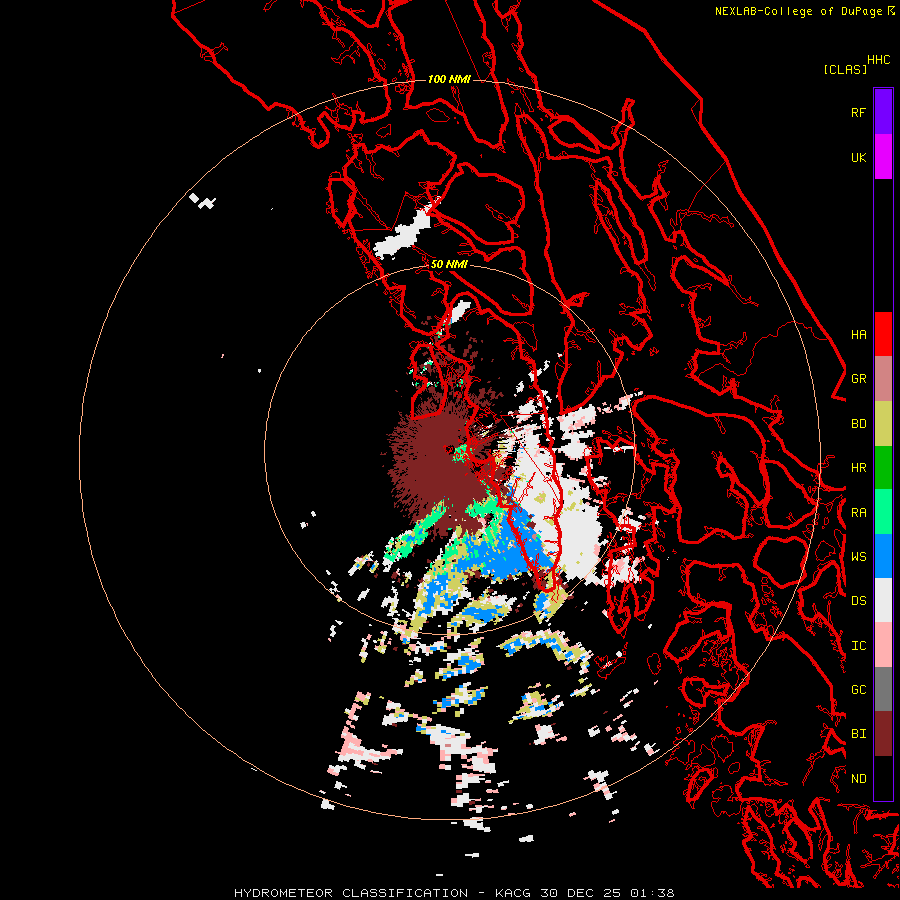Click the RF purple legend swatch
The image size is (900, 900).
883,112
